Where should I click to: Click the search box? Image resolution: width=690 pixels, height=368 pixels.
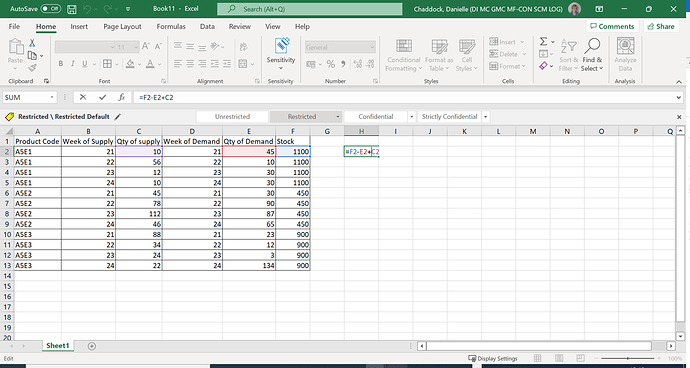(x=310, y=9)
